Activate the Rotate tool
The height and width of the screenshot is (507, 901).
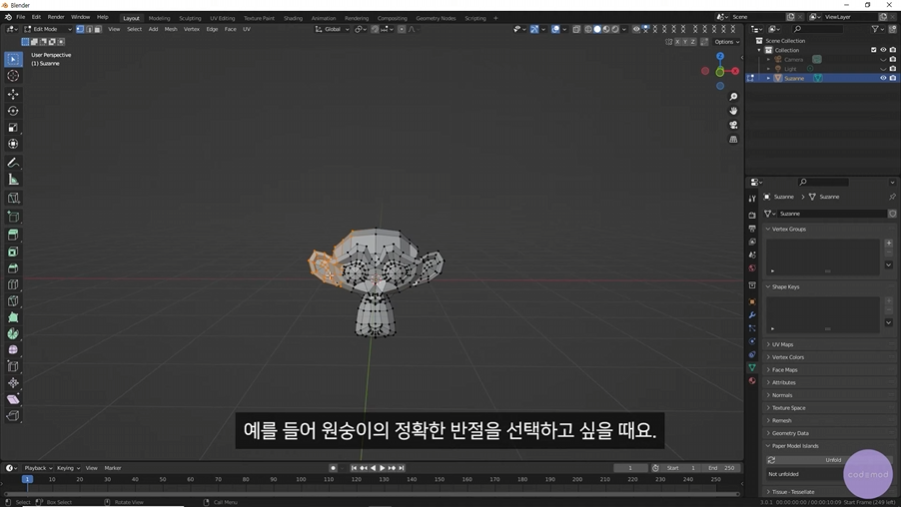pos(13,111)
